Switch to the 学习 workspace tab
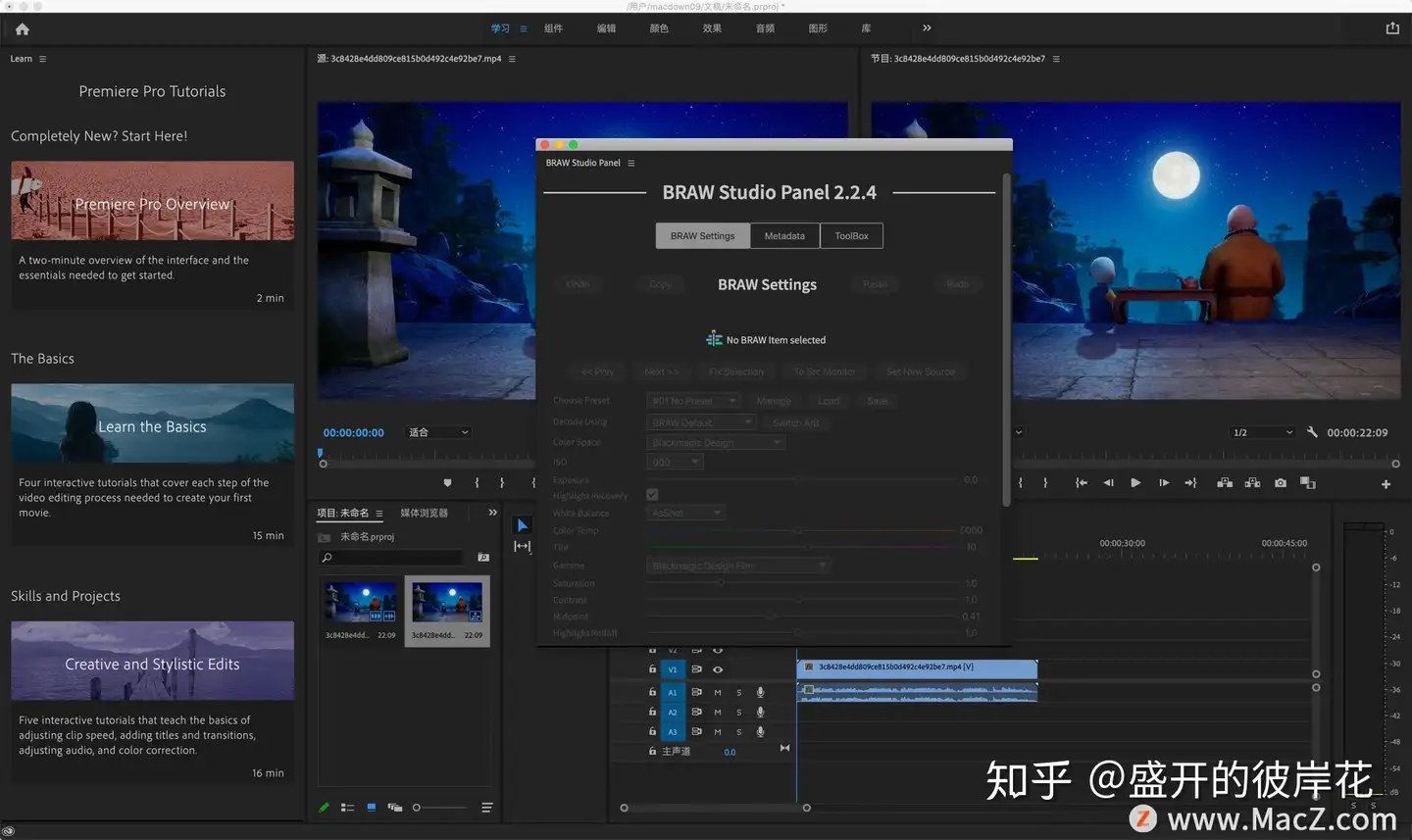 click(500, 28)
